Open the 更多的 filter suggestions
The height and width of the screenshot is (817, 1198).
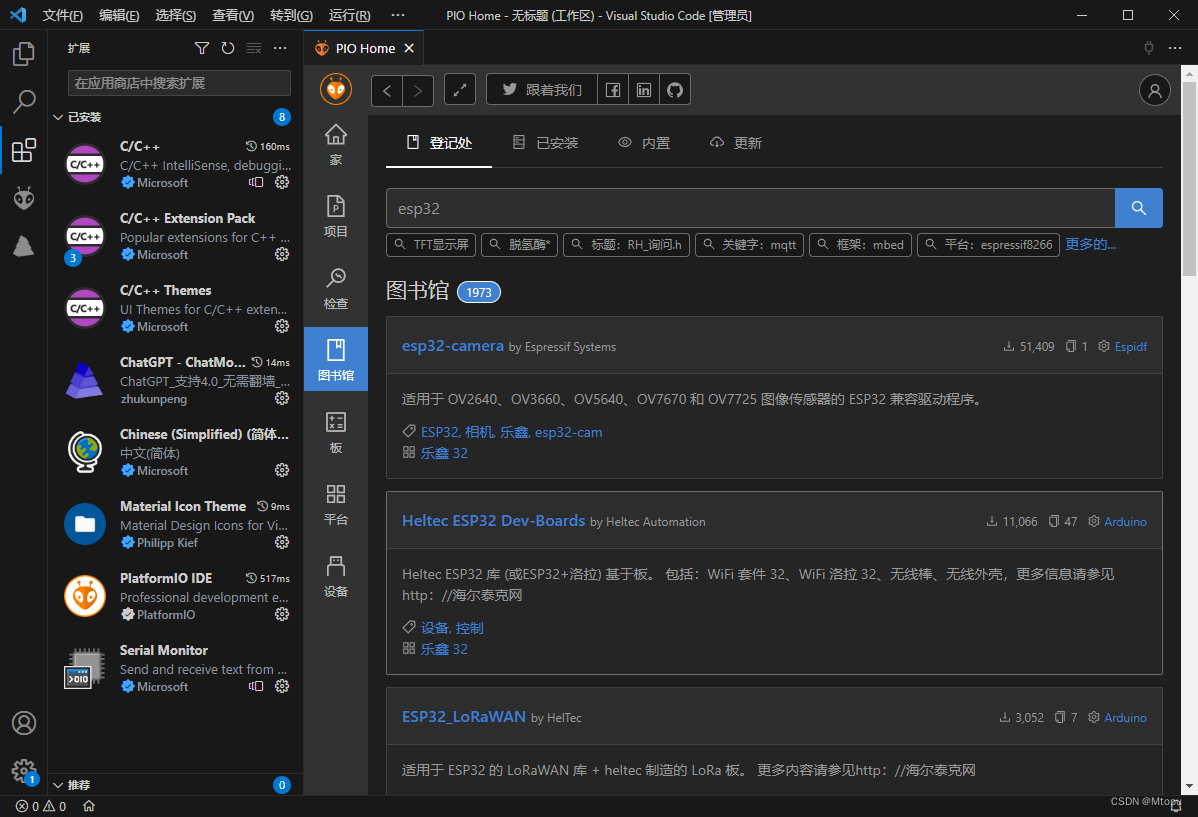(x=1092, y=243)
